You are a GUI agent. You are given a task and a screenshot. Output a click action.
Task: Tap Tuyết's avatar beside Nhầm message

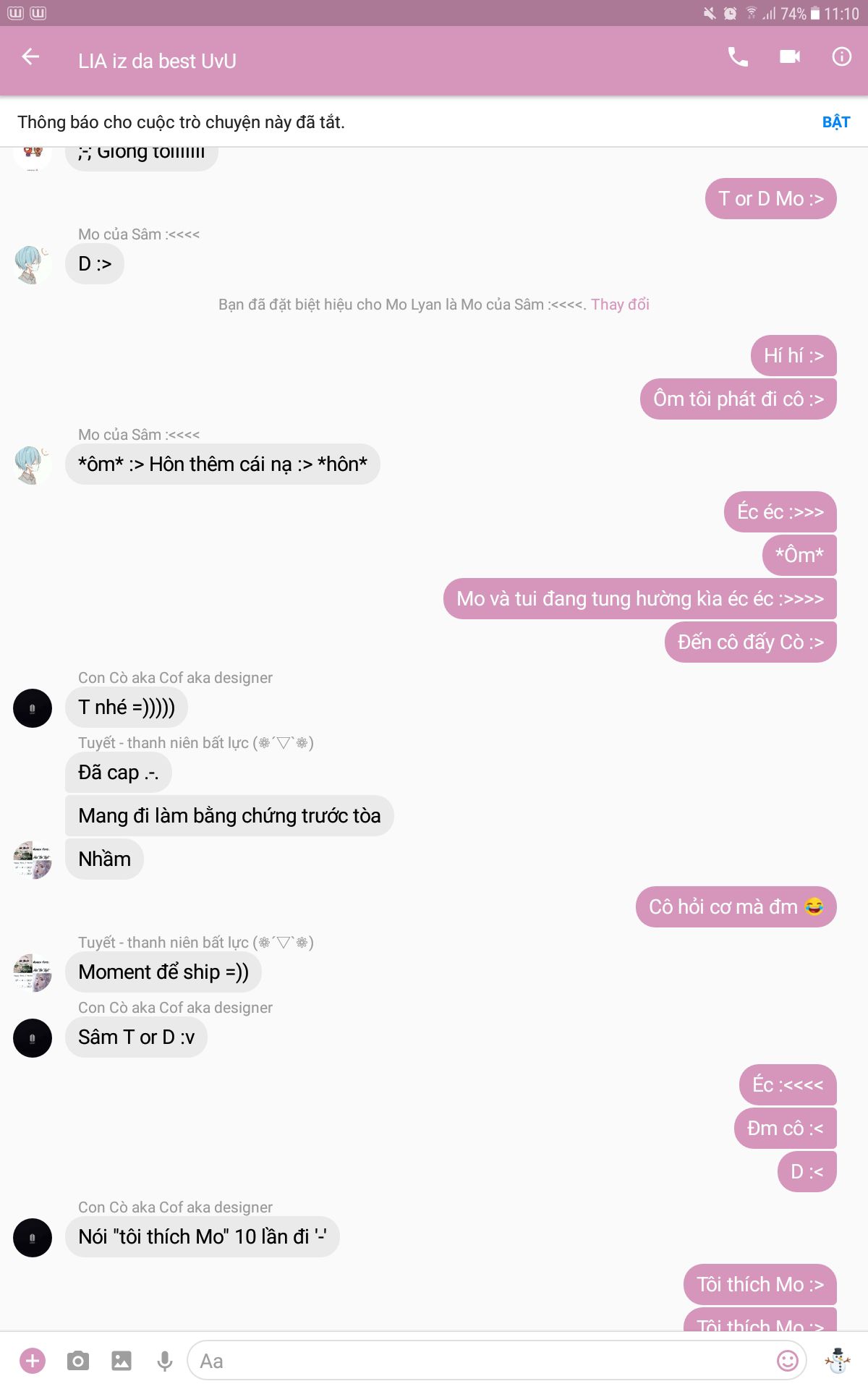[x=33, y=859]
